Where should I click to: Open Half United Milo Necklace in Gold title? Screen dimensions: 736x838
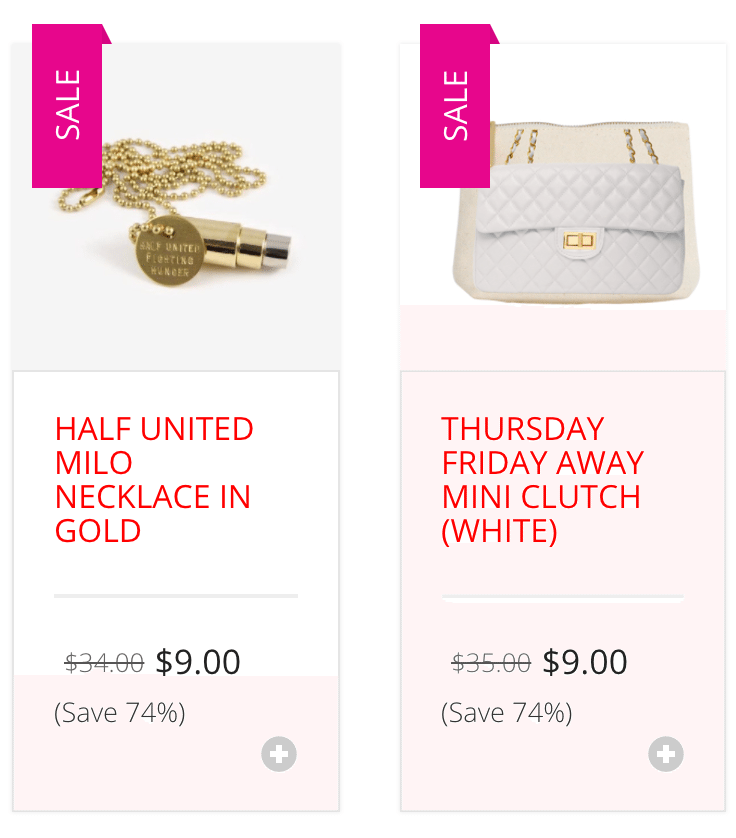point(154,479)
